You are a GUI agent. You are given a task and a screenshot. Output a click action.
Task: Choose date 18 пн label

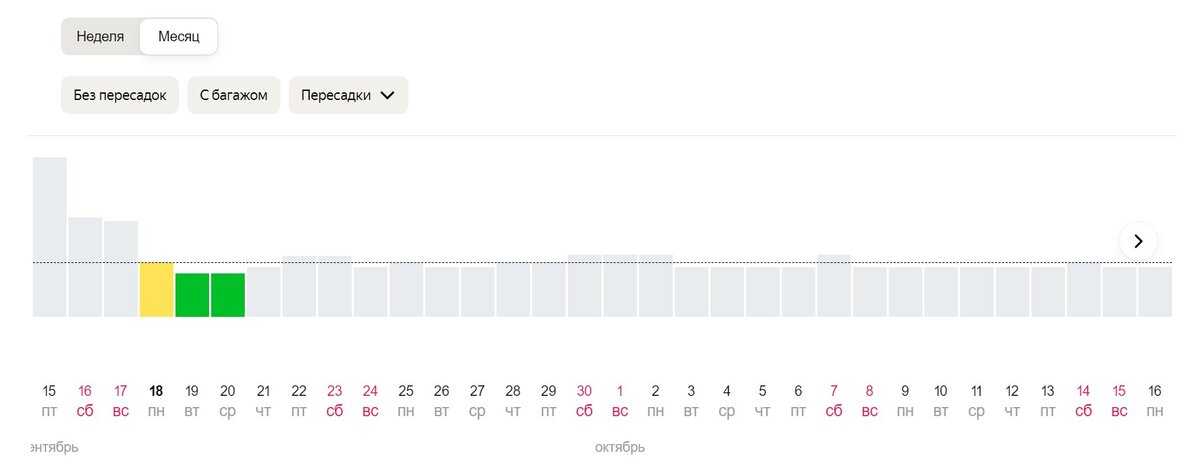[x=156, y=401]
